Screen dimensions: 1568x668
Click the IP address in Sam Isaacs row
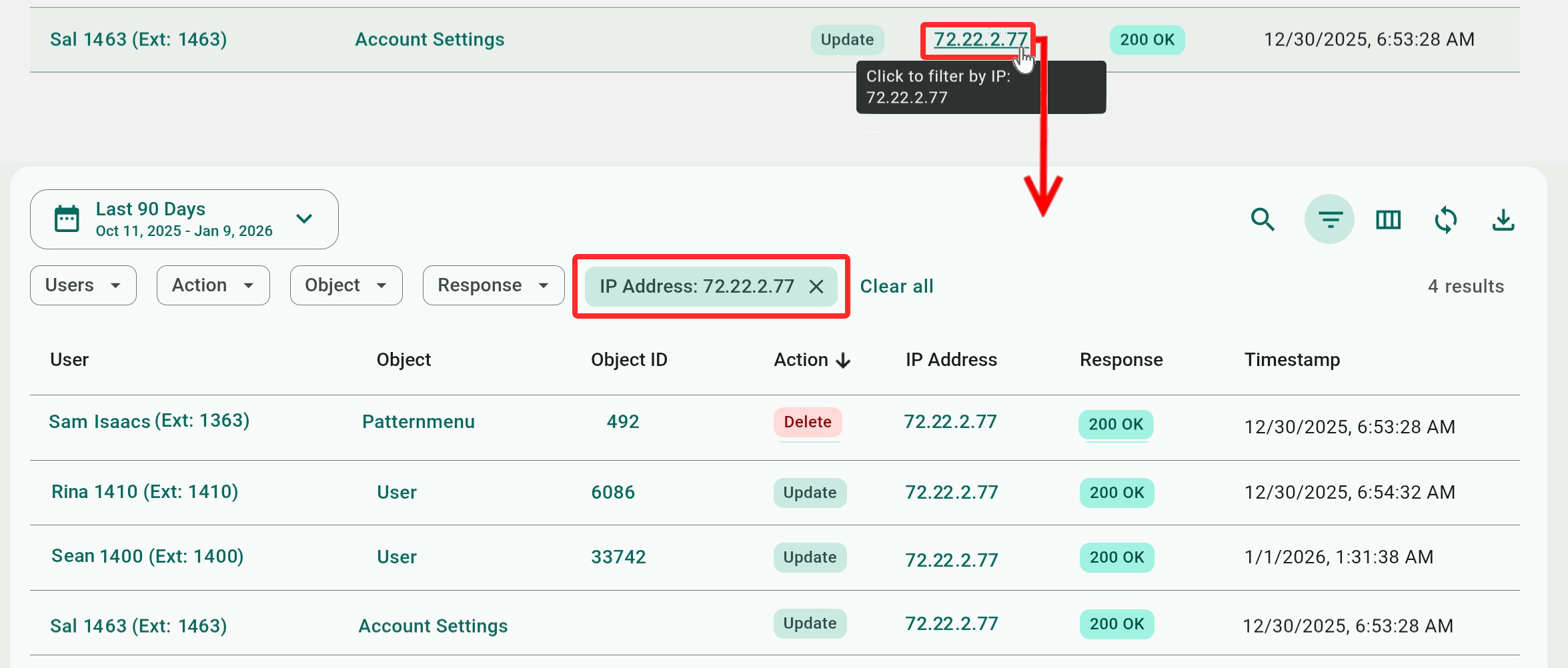coord(950,422)
